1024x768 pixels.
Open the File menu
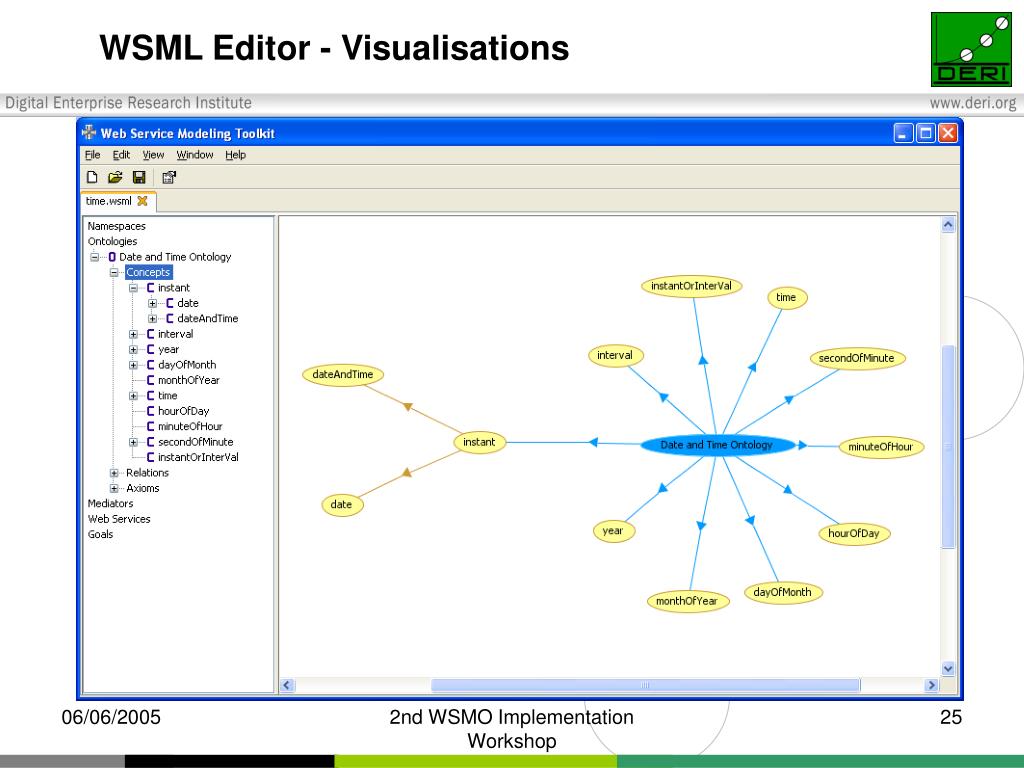click(93, 155)
